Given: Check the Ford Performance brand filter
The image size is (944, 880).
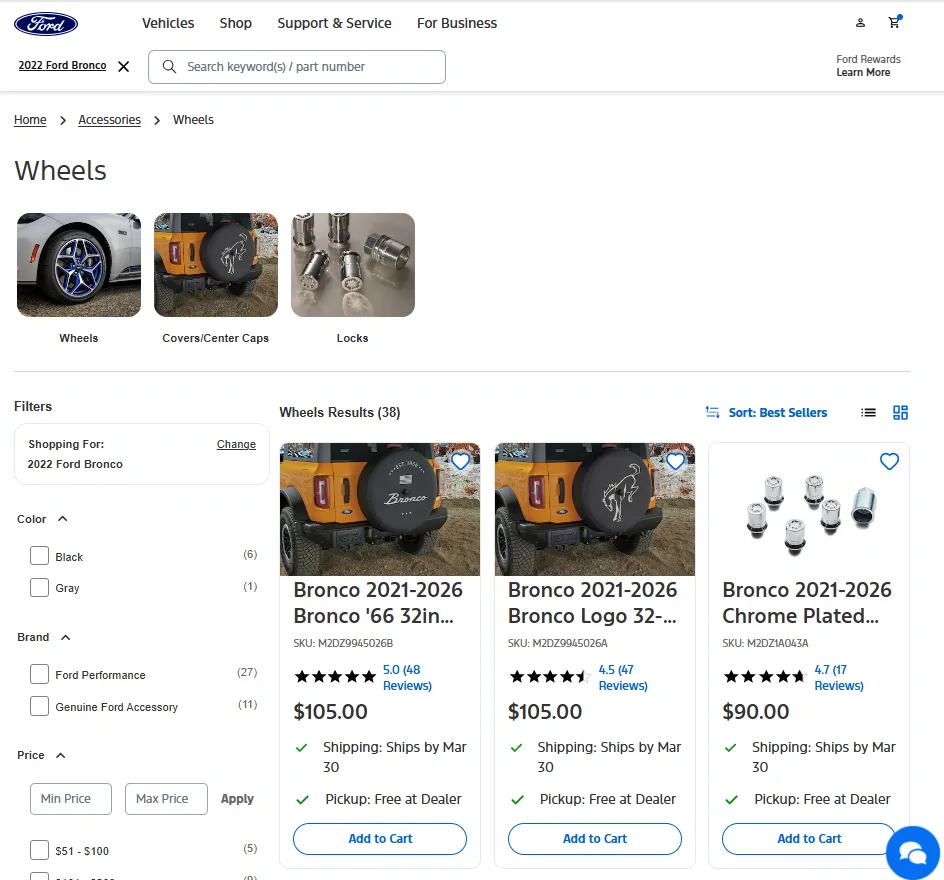Looking at the screenshot, I should coord(39,673).
